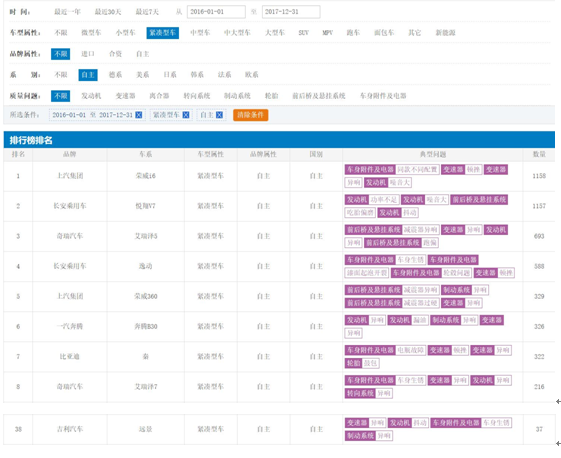Focus the start date field 2016-01-01
The width and height of the screenshot is (561, 458).
[x=216, y=12]
